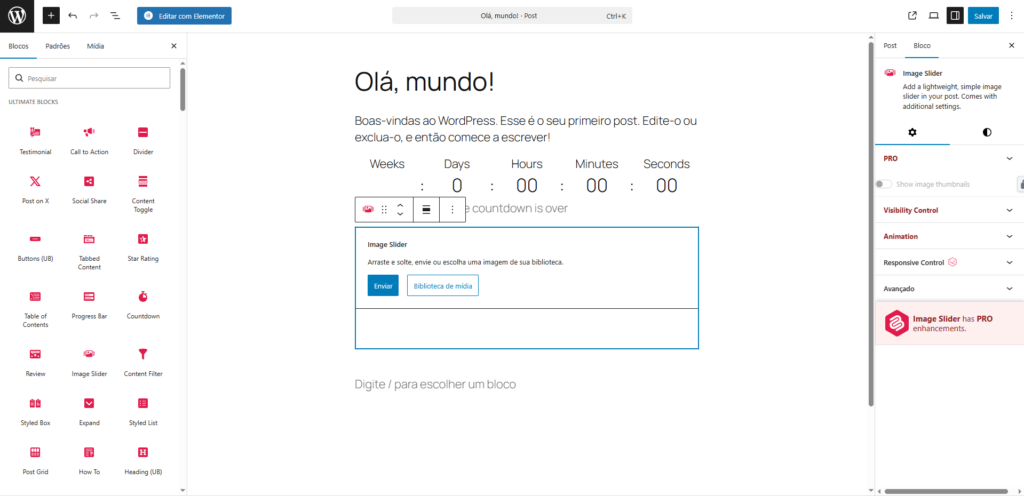Insert the Tabbed Content block
This screenshot has height=496, width=1024.
(x=89, y=251)
